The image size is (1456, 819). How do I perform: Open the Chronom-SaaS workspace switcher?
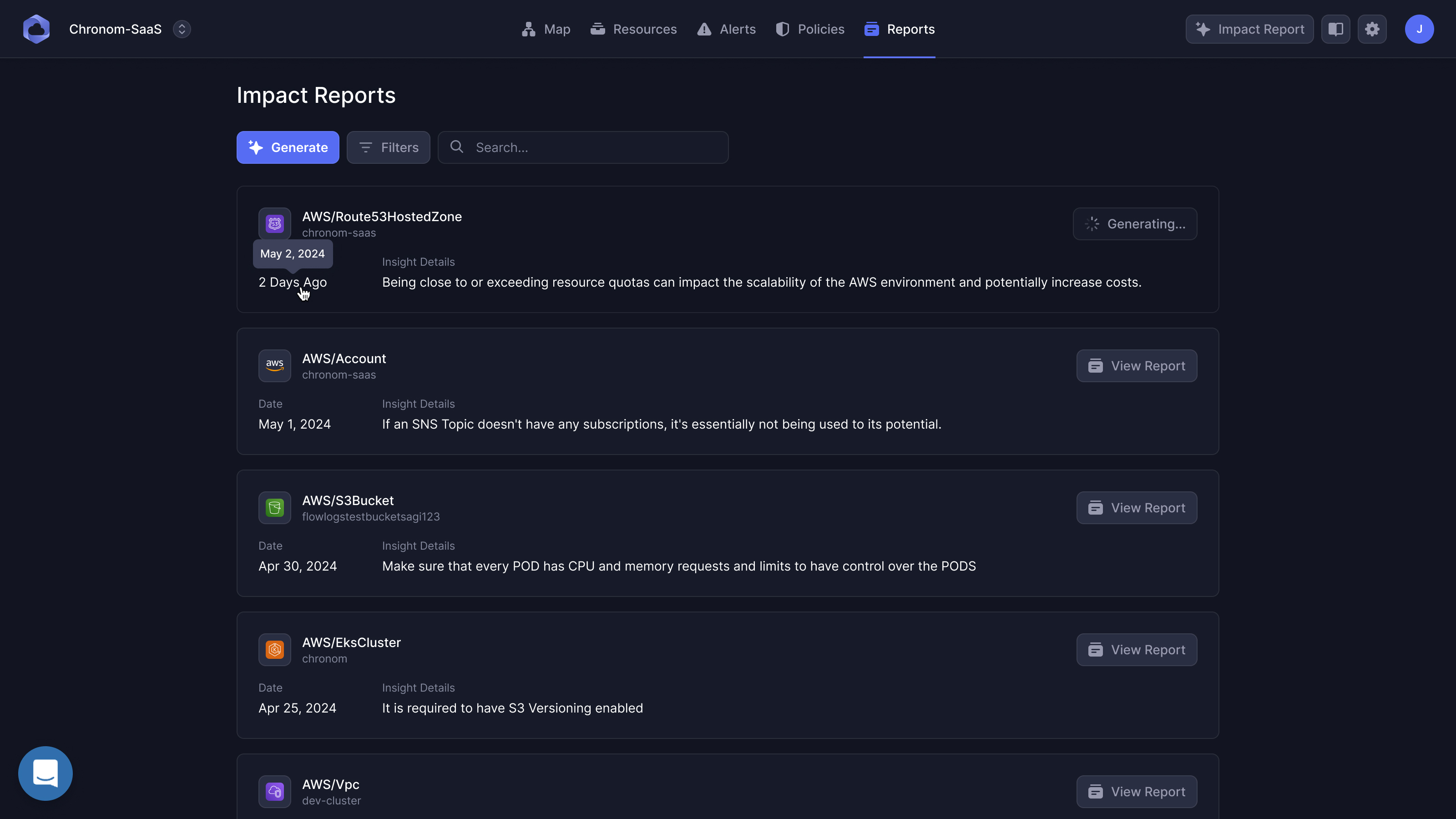(x=182, y=29)
